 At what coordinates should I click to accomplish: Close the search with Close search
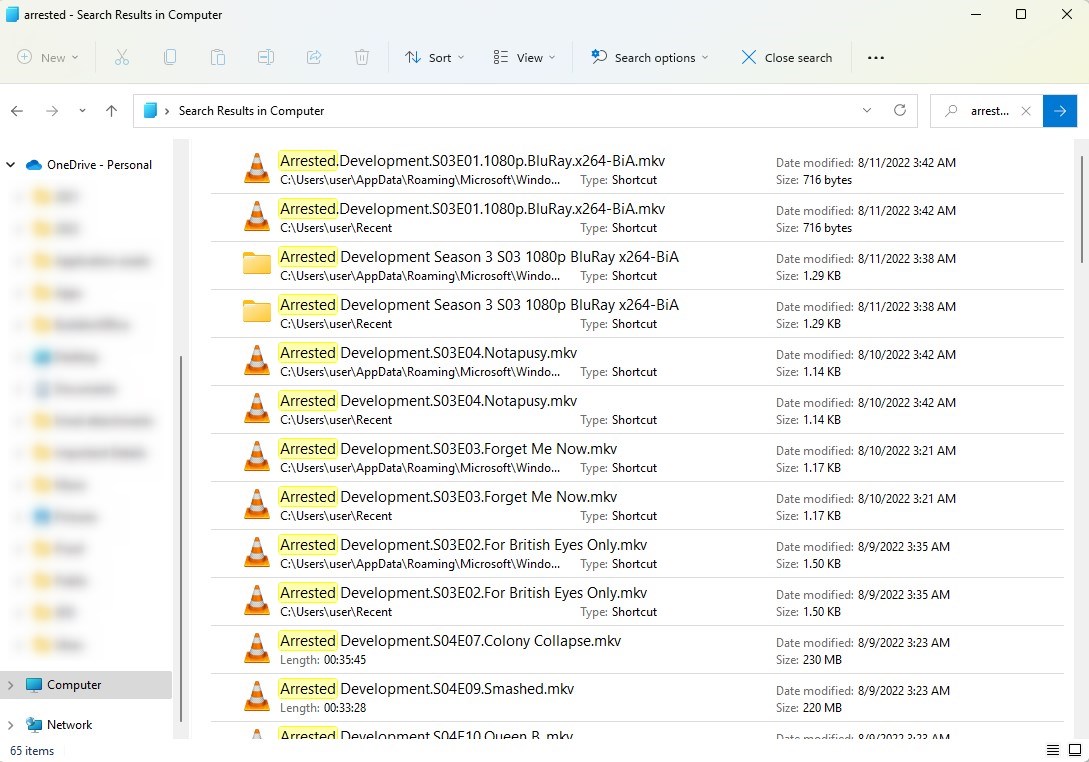pyautogui.click(x=786, y=57)
